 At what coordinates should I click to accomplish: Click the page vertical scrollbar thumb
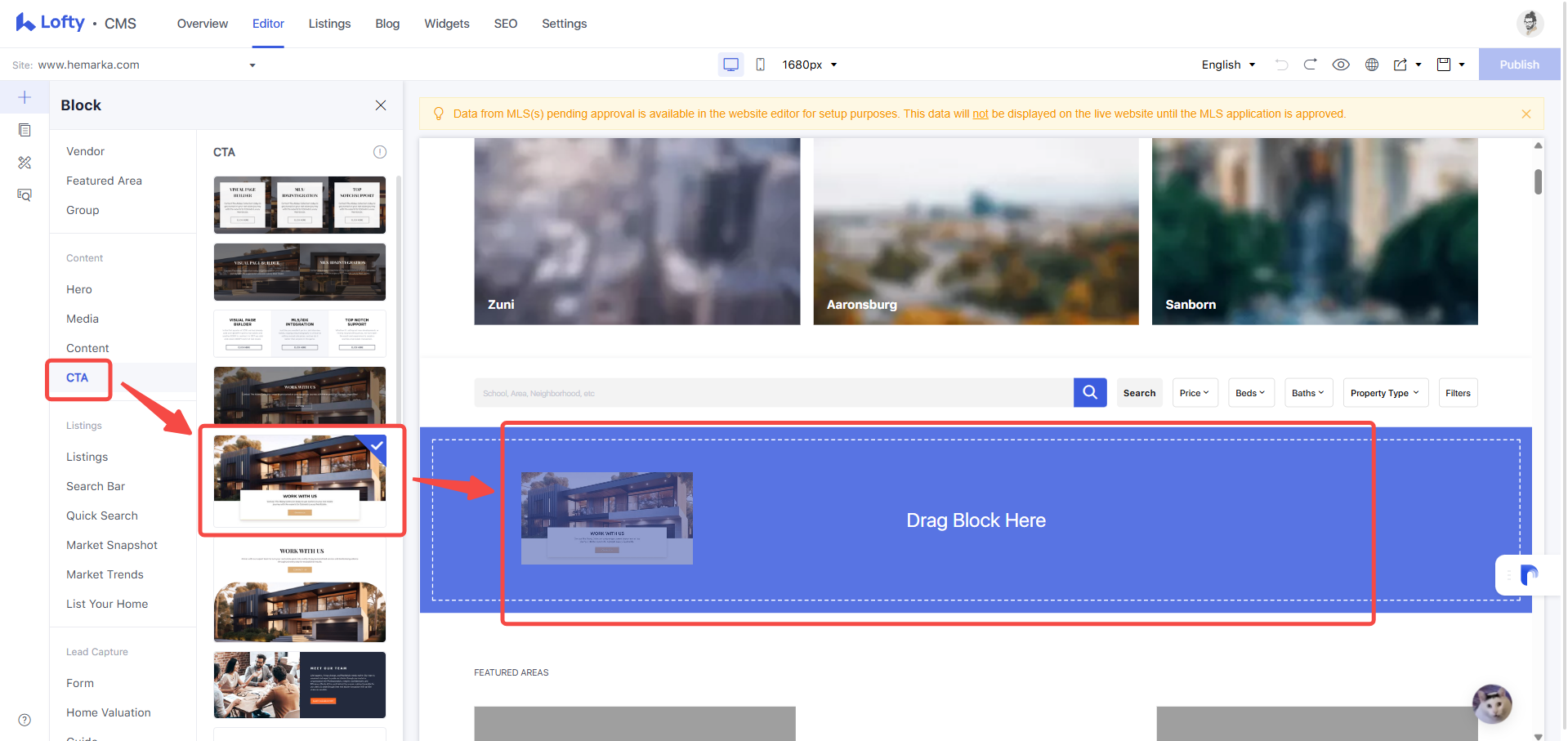(x=1538, y=181)
